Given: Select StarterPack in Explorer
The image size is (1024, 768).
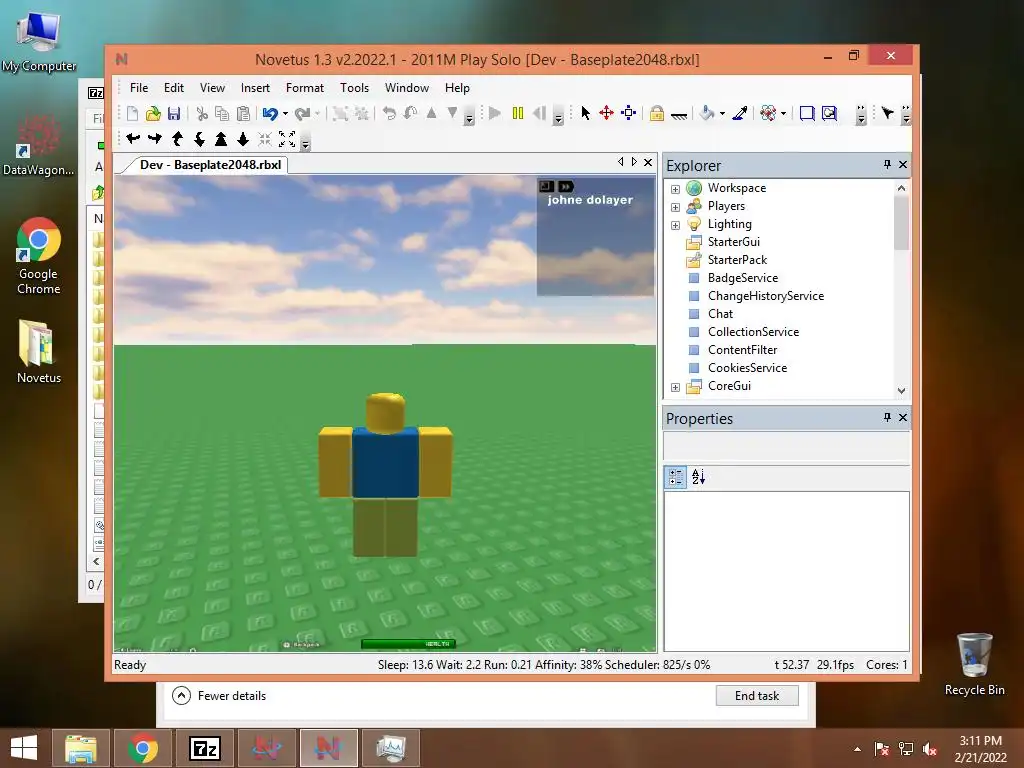Looking at the screenshot, I should point(737,260).
